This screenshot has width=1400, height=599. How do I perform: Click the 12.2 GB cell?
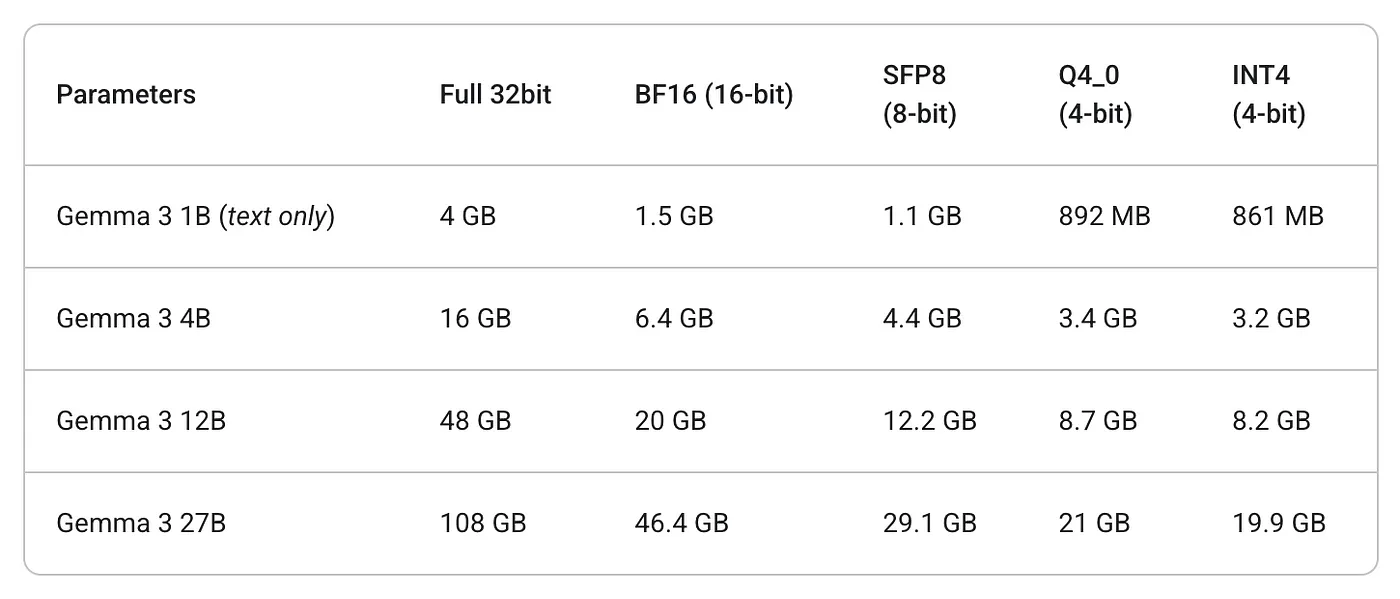[929, 420]
